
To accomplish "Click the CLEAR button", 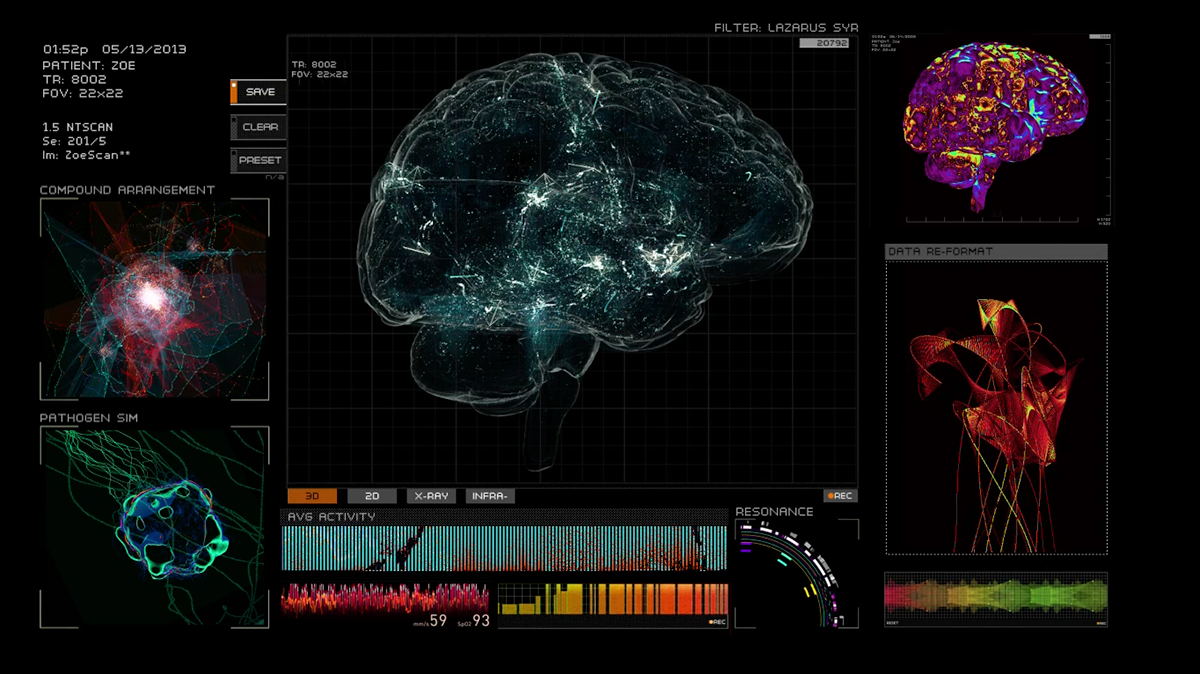I will [x=259, y=127].
